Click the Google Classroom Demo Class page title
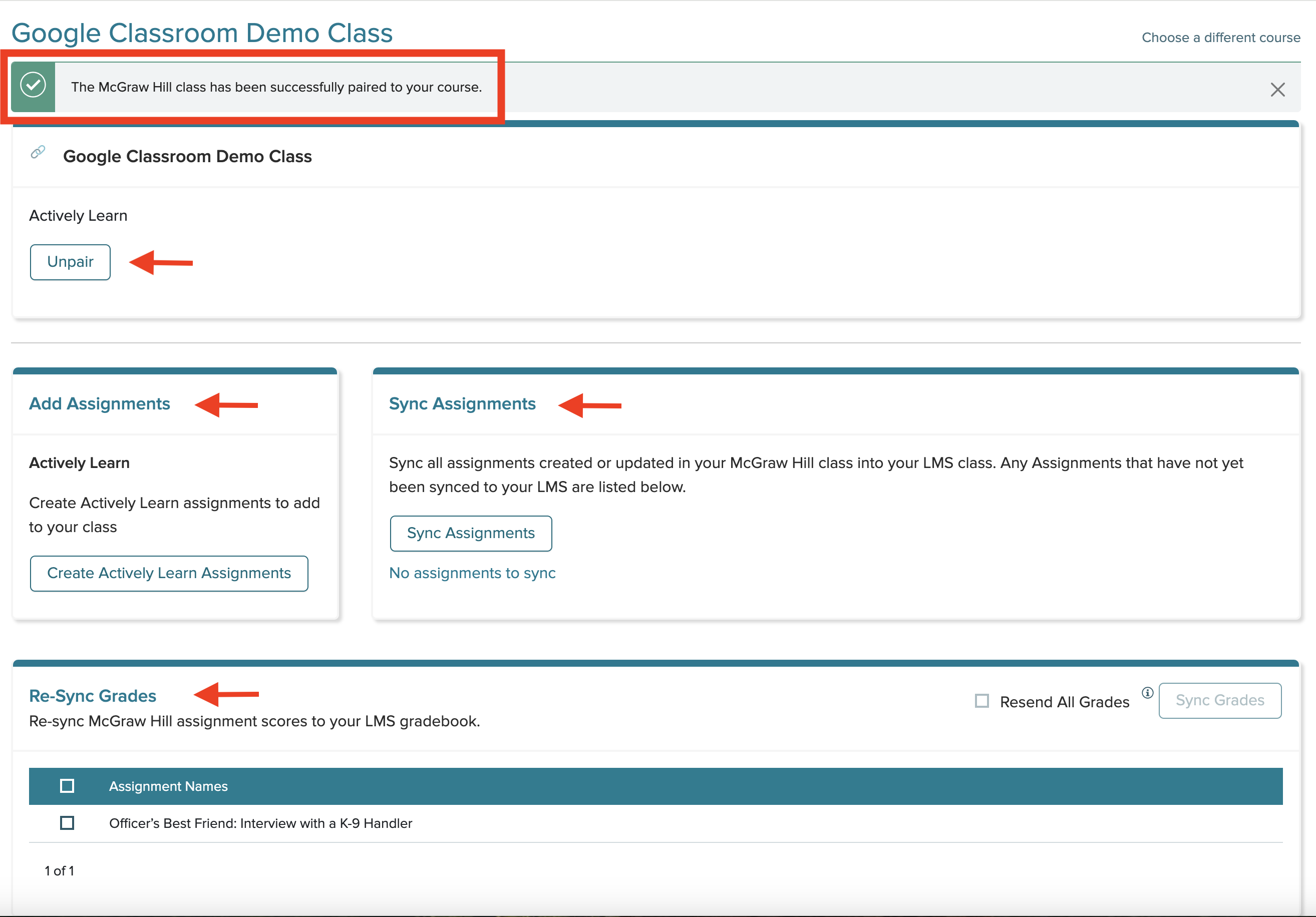This screenshot has height=917, width=1316. 202,33
